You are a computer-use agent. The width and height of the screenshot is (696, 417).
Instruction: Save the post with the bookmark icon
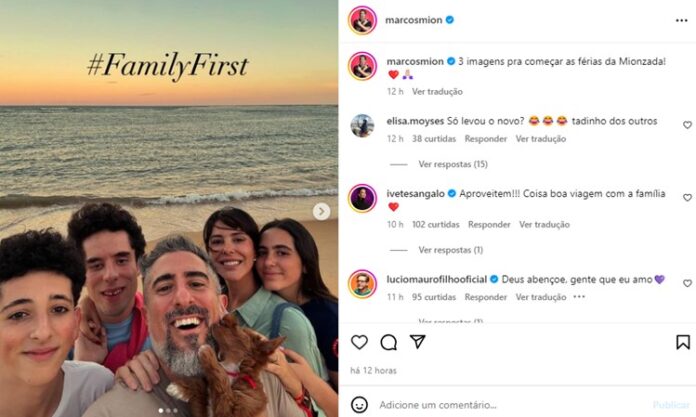coord(683,342)
